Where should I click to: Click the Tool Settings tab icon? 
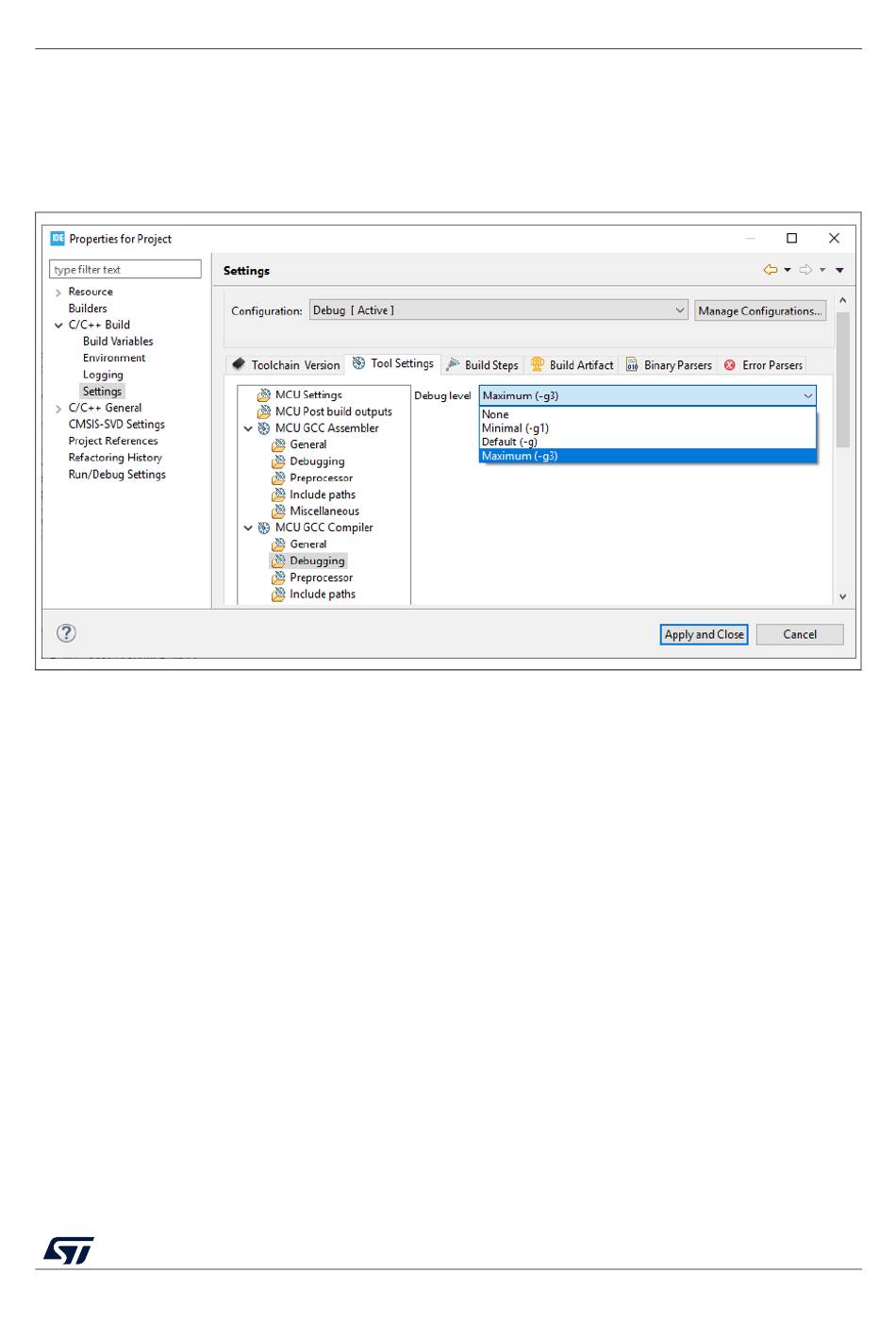pos(358,363)
